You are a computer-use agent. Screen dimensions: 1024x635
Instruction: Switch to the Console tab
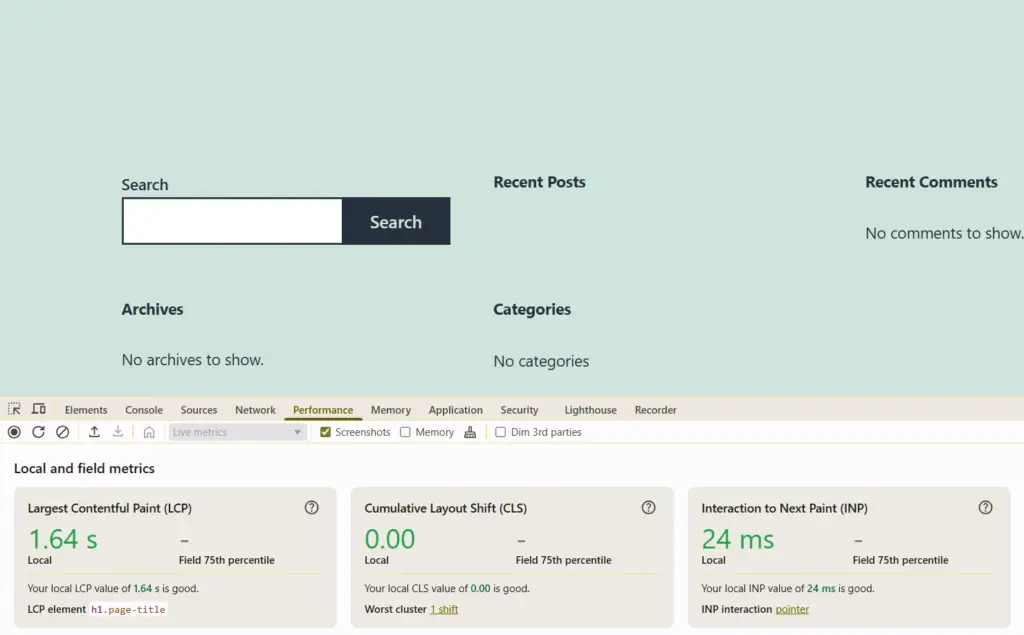pyautogui.click(x=144, y=410)
